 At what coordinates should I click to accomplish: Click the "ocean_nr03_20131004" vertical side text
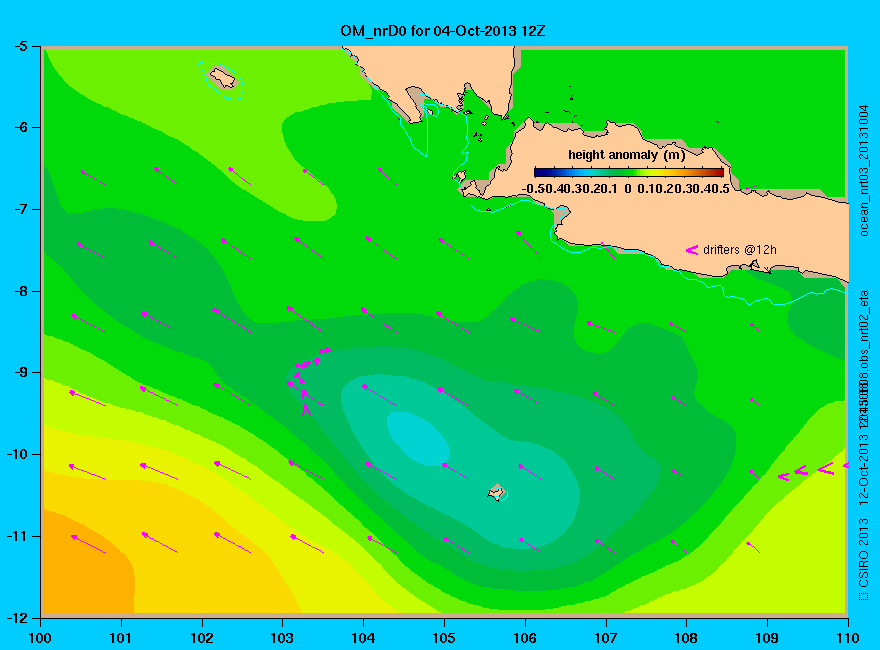(x=864, y=171)
